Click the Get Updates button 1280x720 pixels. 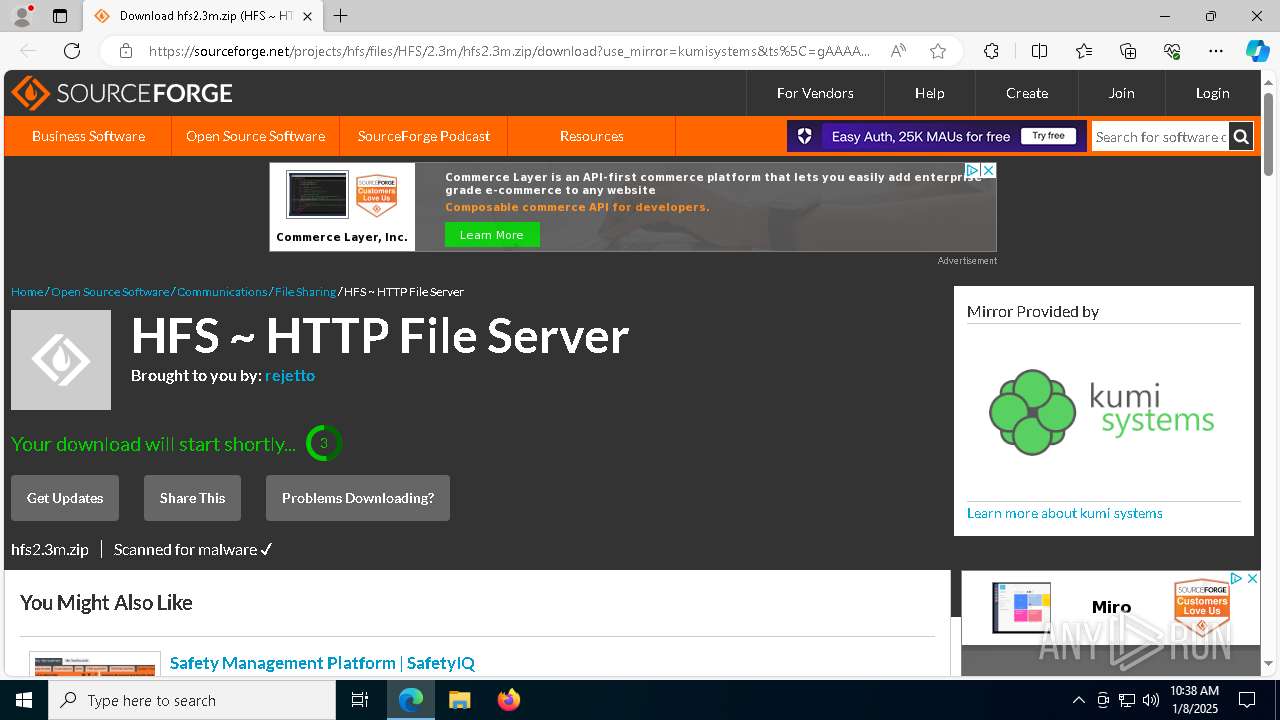(65, 498)
